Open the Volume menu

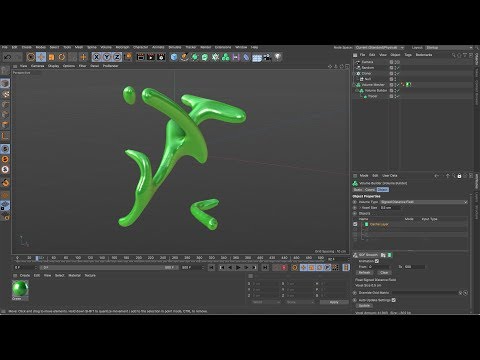(106, 47)
